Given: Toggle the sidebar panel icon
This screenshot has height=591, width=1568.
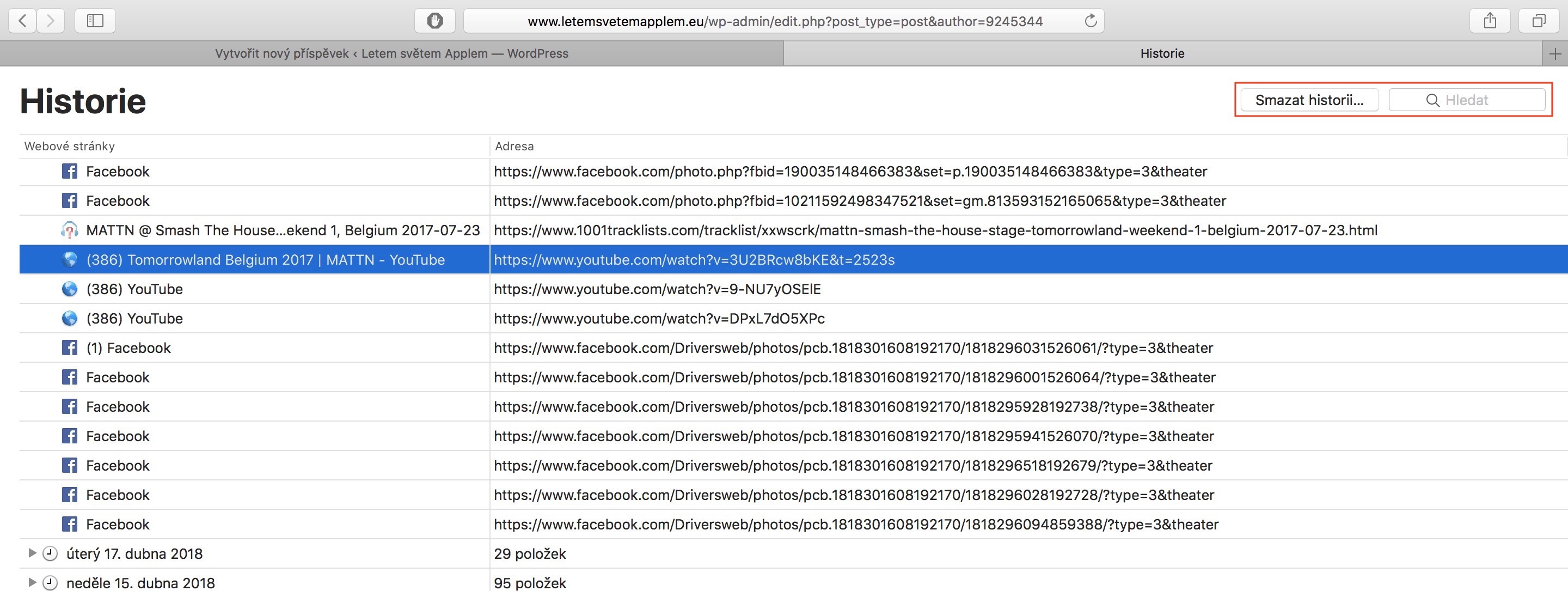Looking at the screenshot, I should (x=95, y=21).
